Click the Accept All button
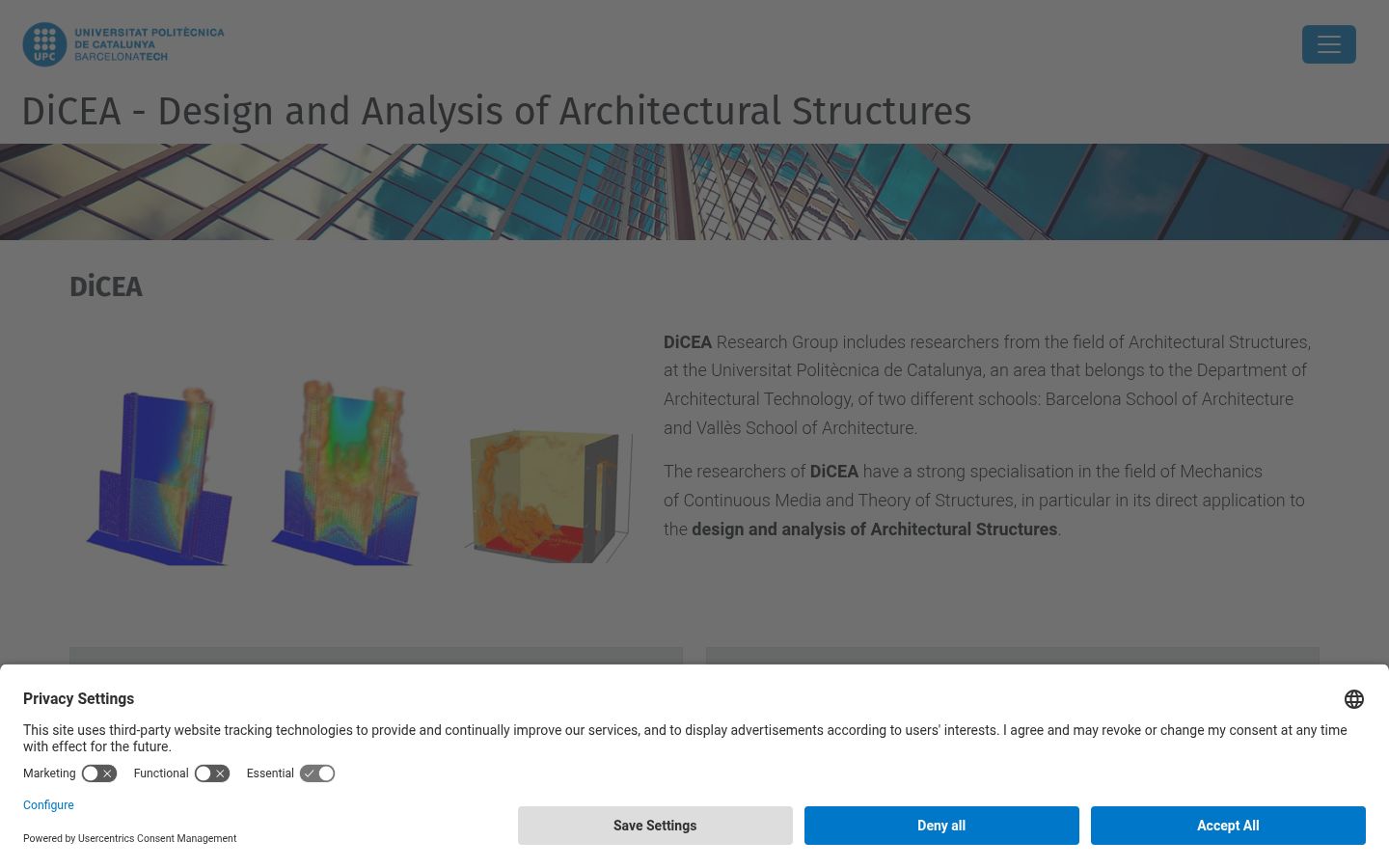Image resolution: width=1389 pixels, height=868 pixels. (x=1228, y=826)
